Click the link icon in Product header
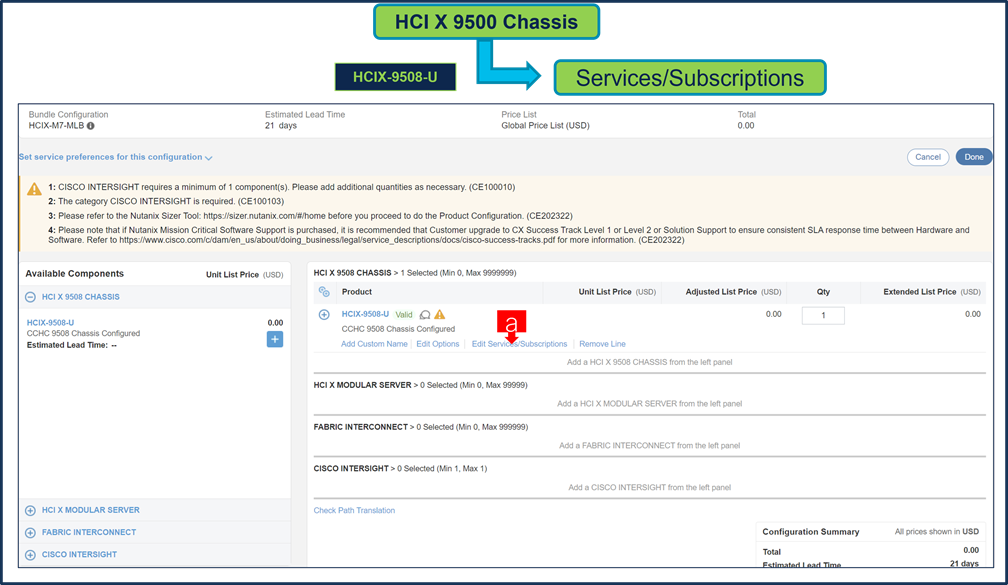Viewport: 1008px width, 585px height. coord(324,292)
